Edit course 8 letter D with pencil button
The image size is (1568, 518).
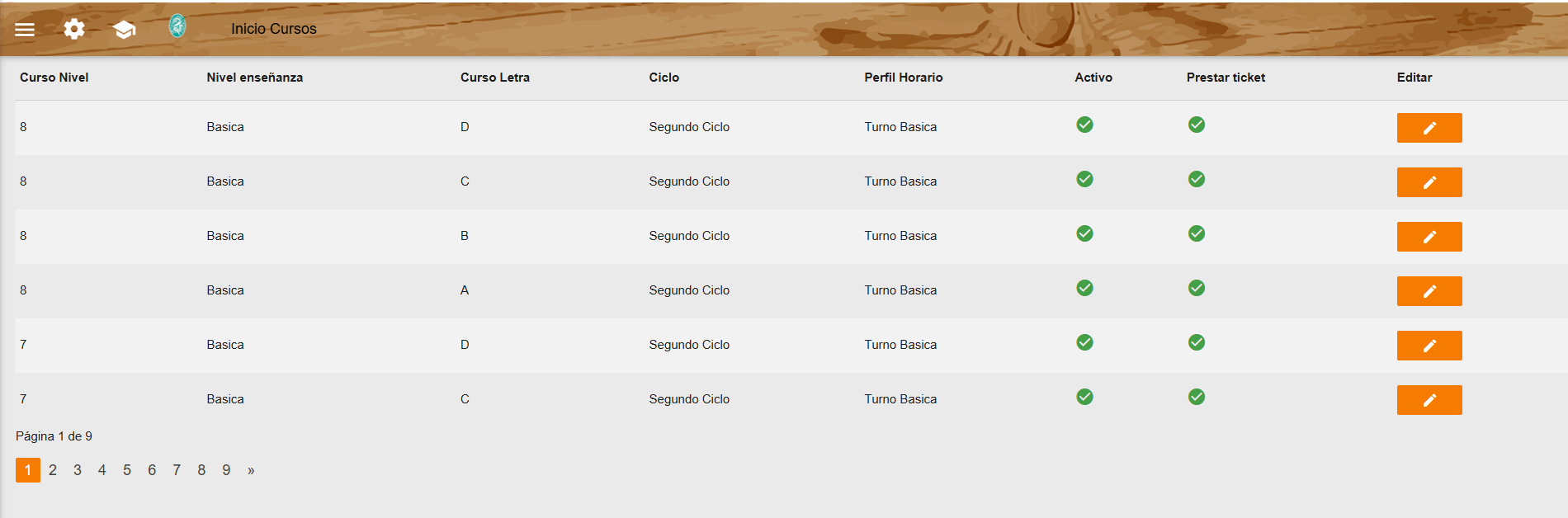[1429, 128]
